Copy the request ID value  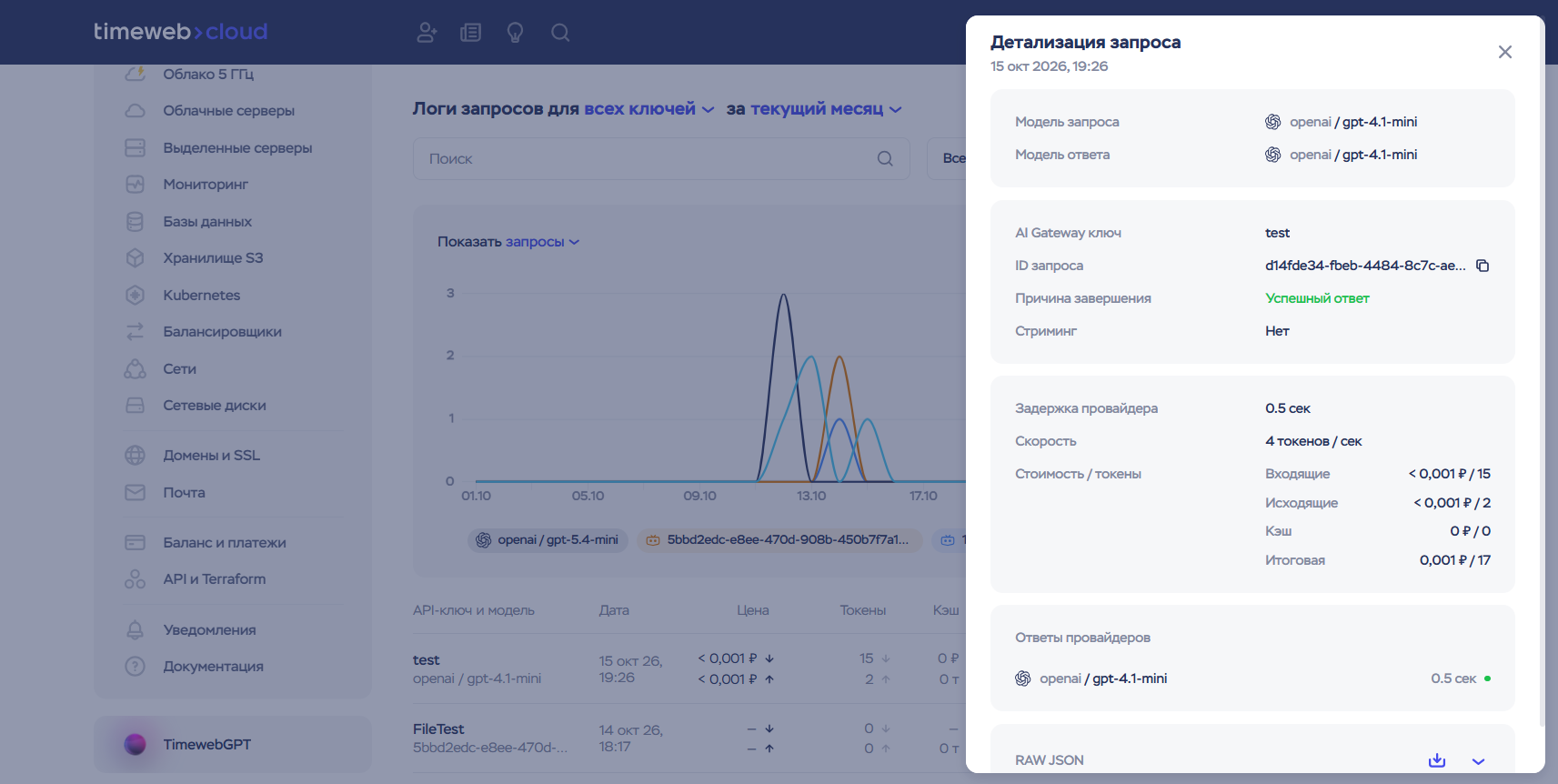(1483, 266)
